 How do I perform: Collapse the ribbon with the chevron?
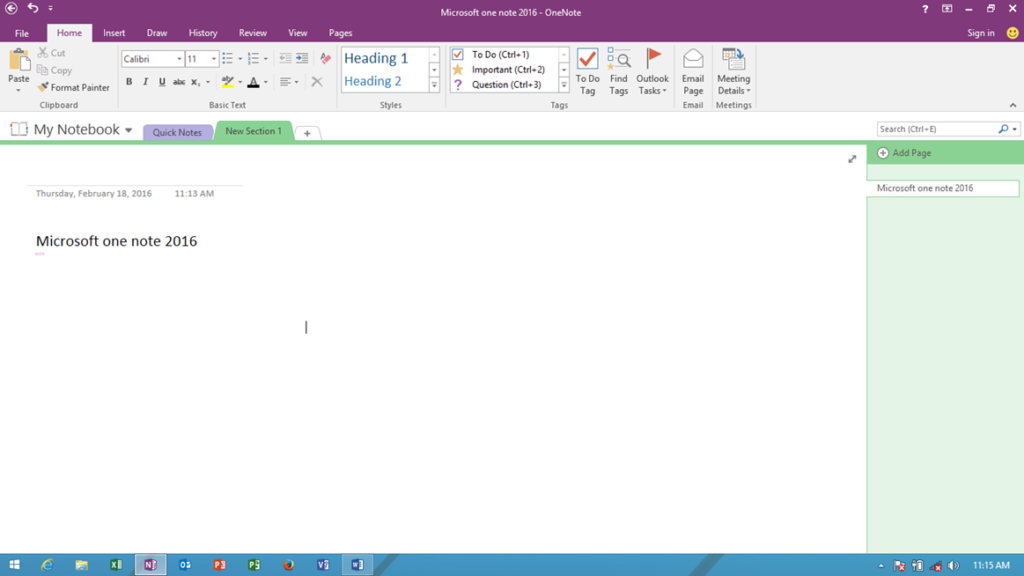coord(1013,104)
